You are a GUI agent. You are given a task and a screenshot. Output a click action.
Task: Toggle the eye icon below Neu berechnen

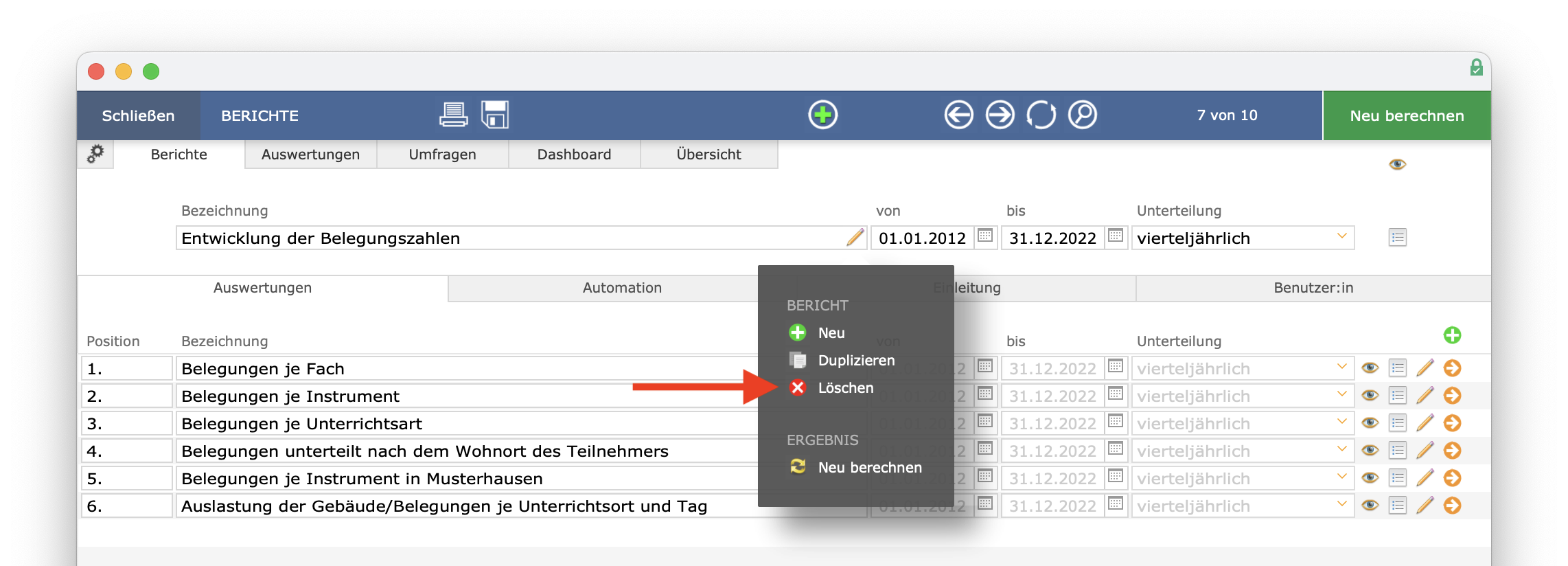click(x=1397, y=164)
